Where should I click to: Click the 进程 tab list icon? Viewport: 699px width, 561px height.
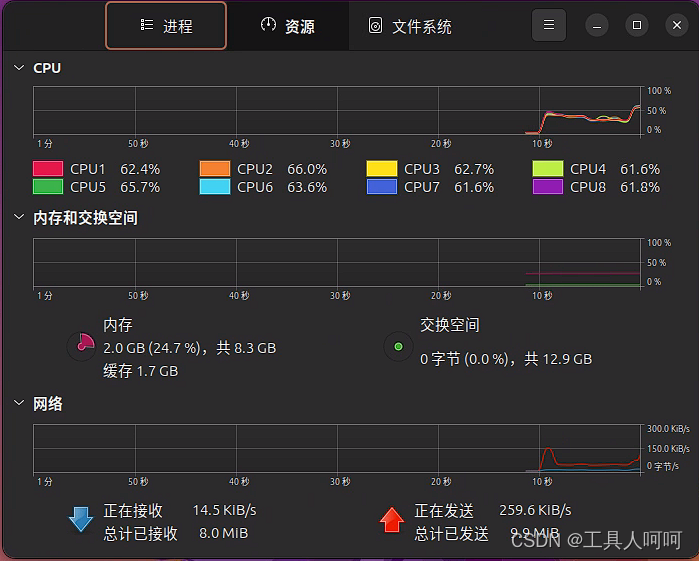[147, 25]
